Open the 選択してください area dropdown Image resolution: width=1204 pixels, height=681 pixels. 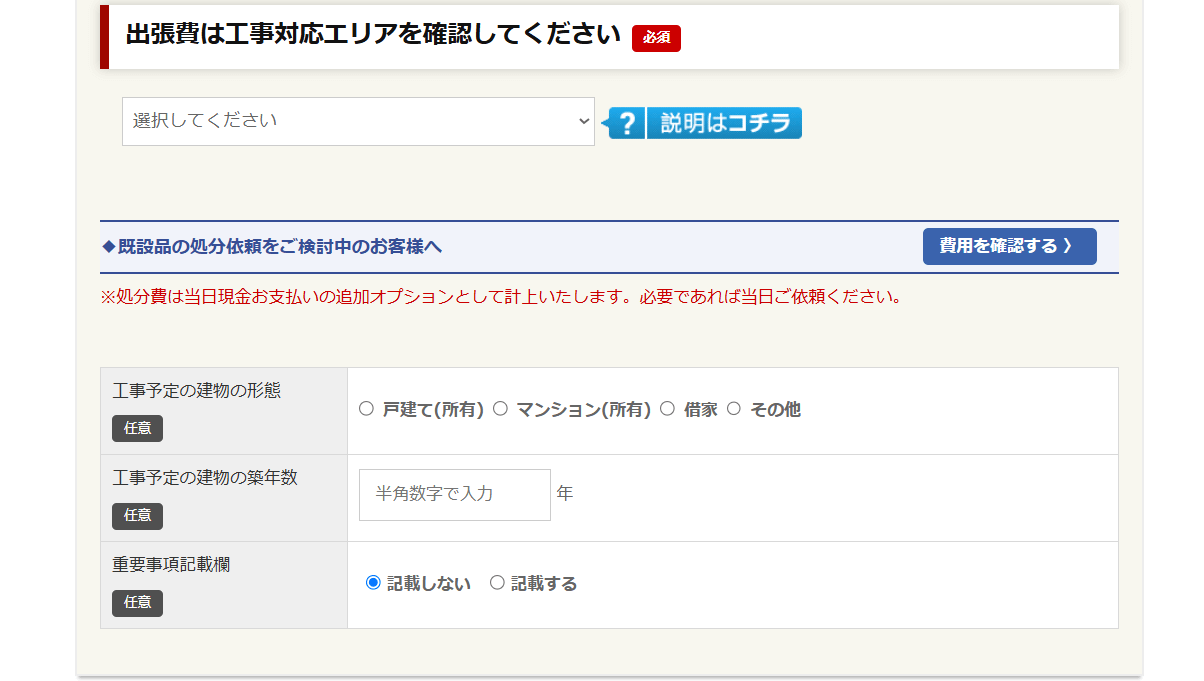point(358,121)
